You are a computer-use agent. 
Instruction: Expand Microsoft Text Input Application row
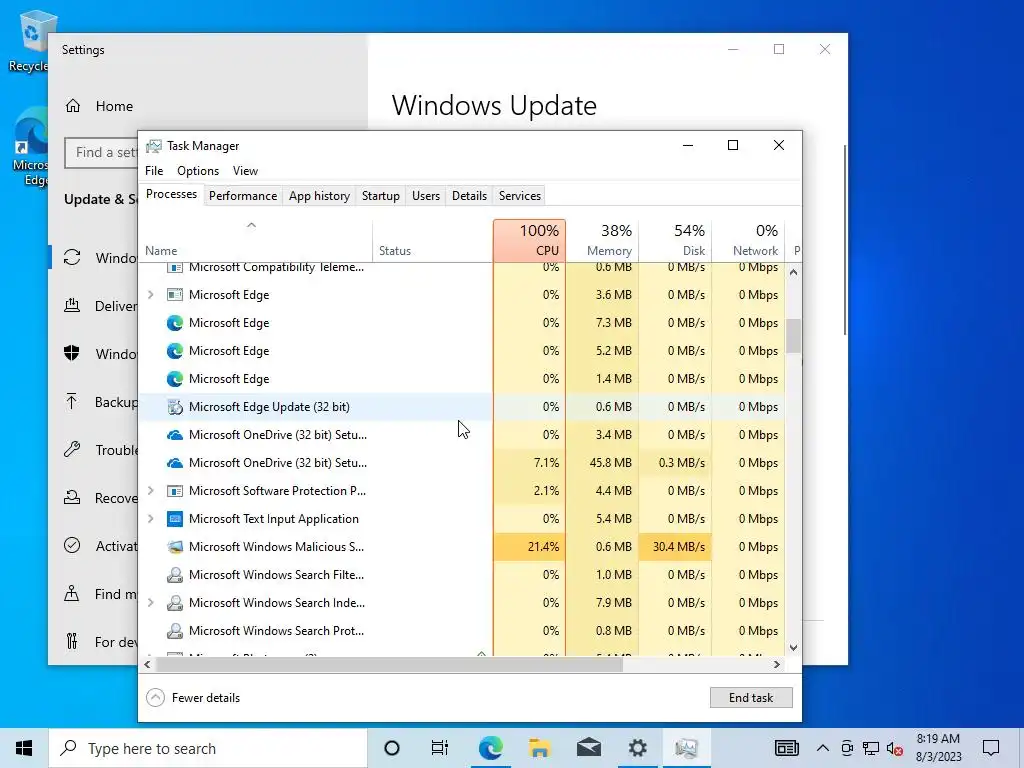click(x=151, y=519)
